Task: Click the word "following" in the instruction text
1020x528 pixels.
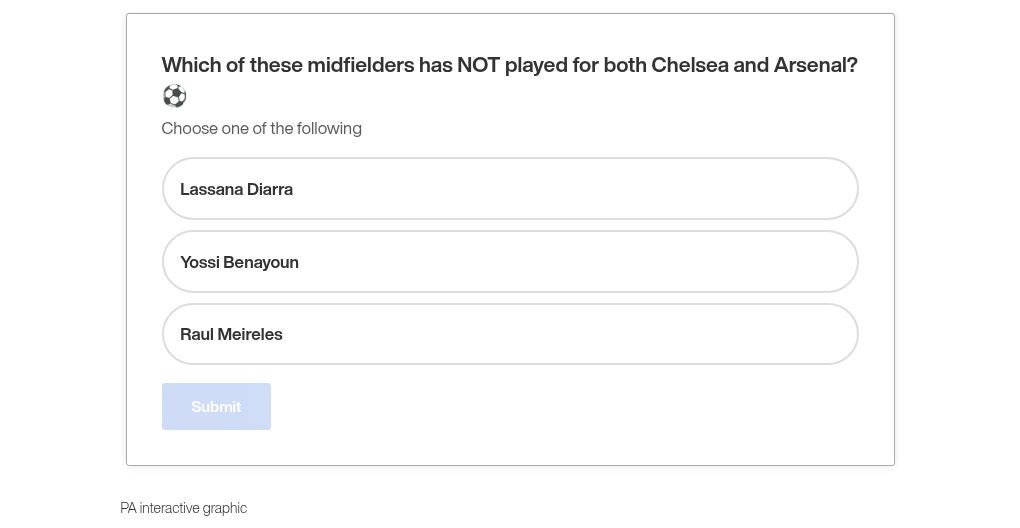Action: [329, 129]
